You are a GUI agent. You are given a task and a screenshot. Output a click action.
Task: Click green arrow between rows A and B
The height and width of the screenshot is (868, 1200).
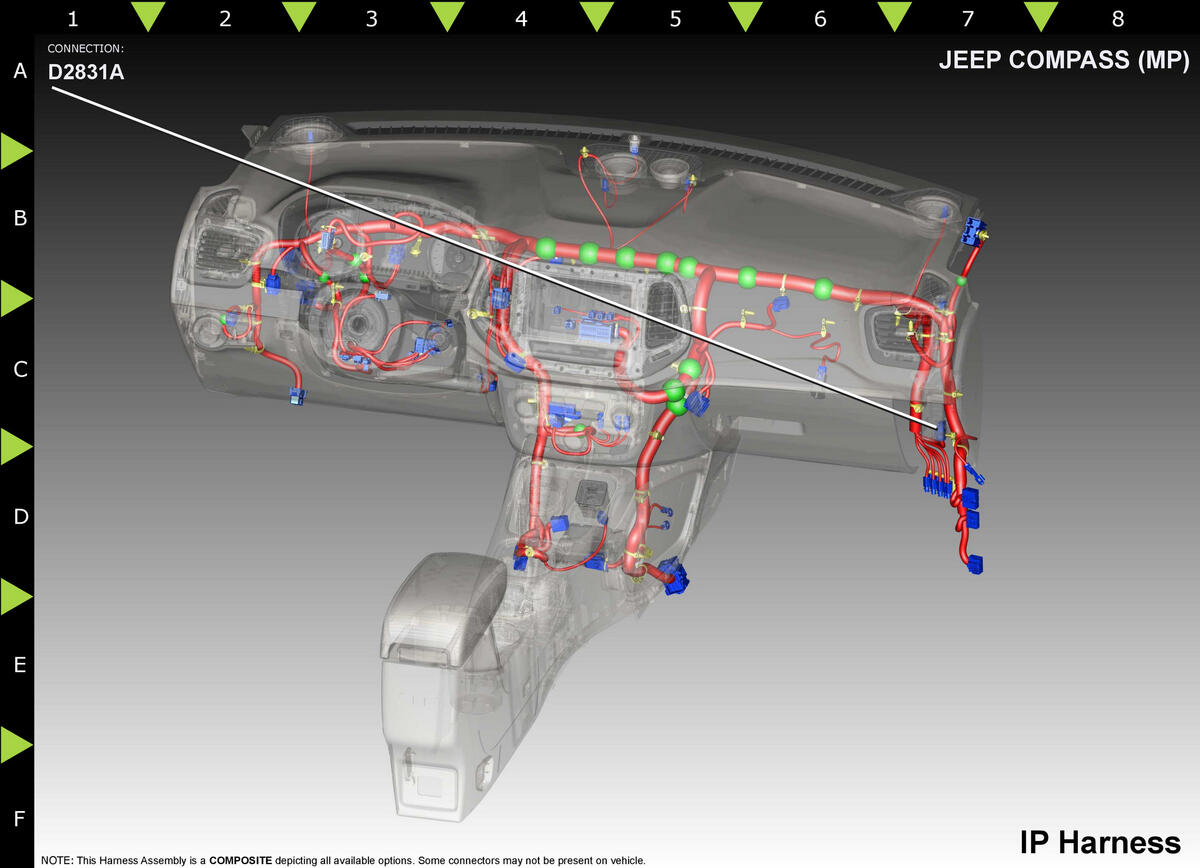pyautogui.click(x=15, y=150)
